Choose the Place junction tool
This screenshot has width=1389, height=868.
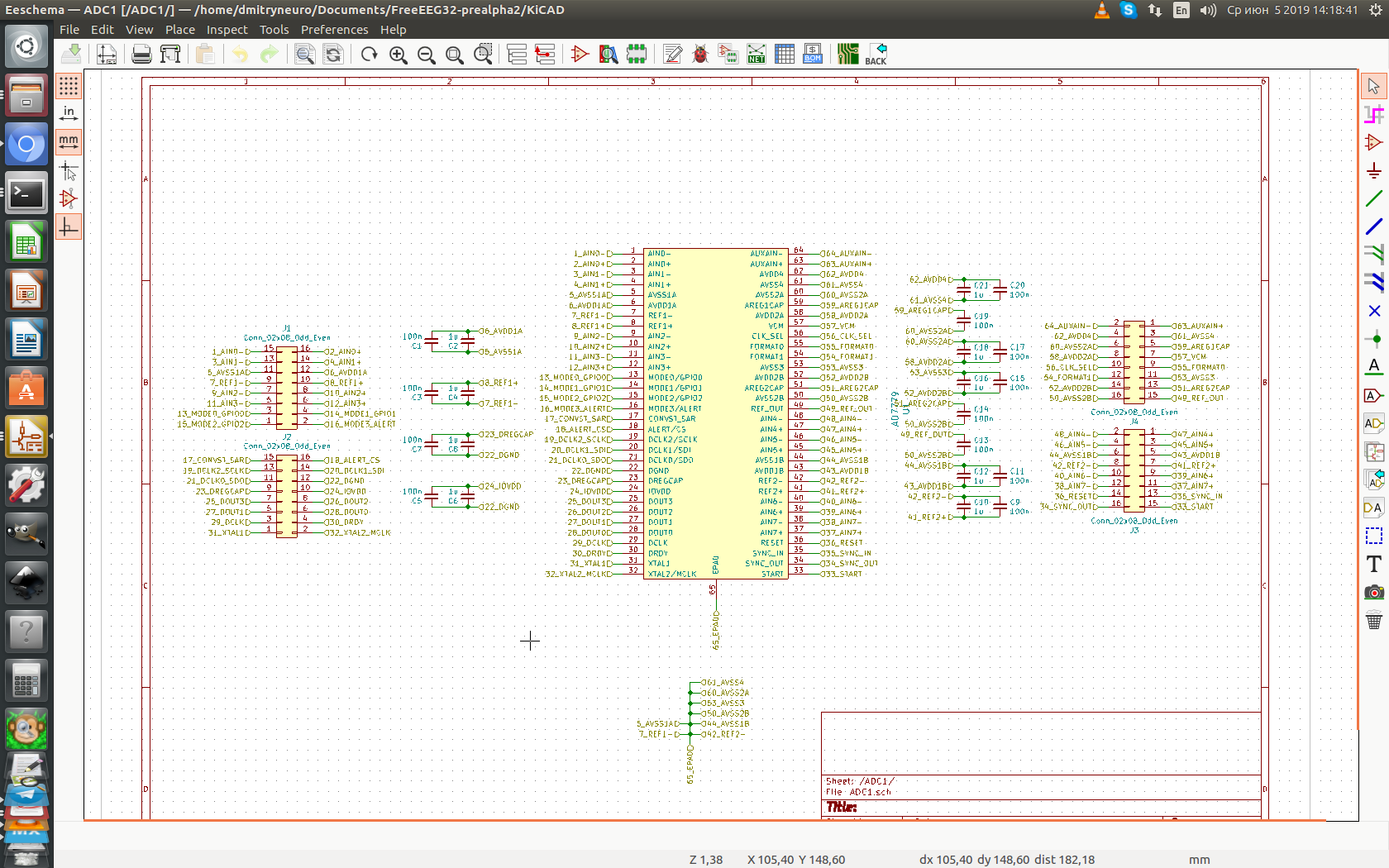(x=1373, y=339)
